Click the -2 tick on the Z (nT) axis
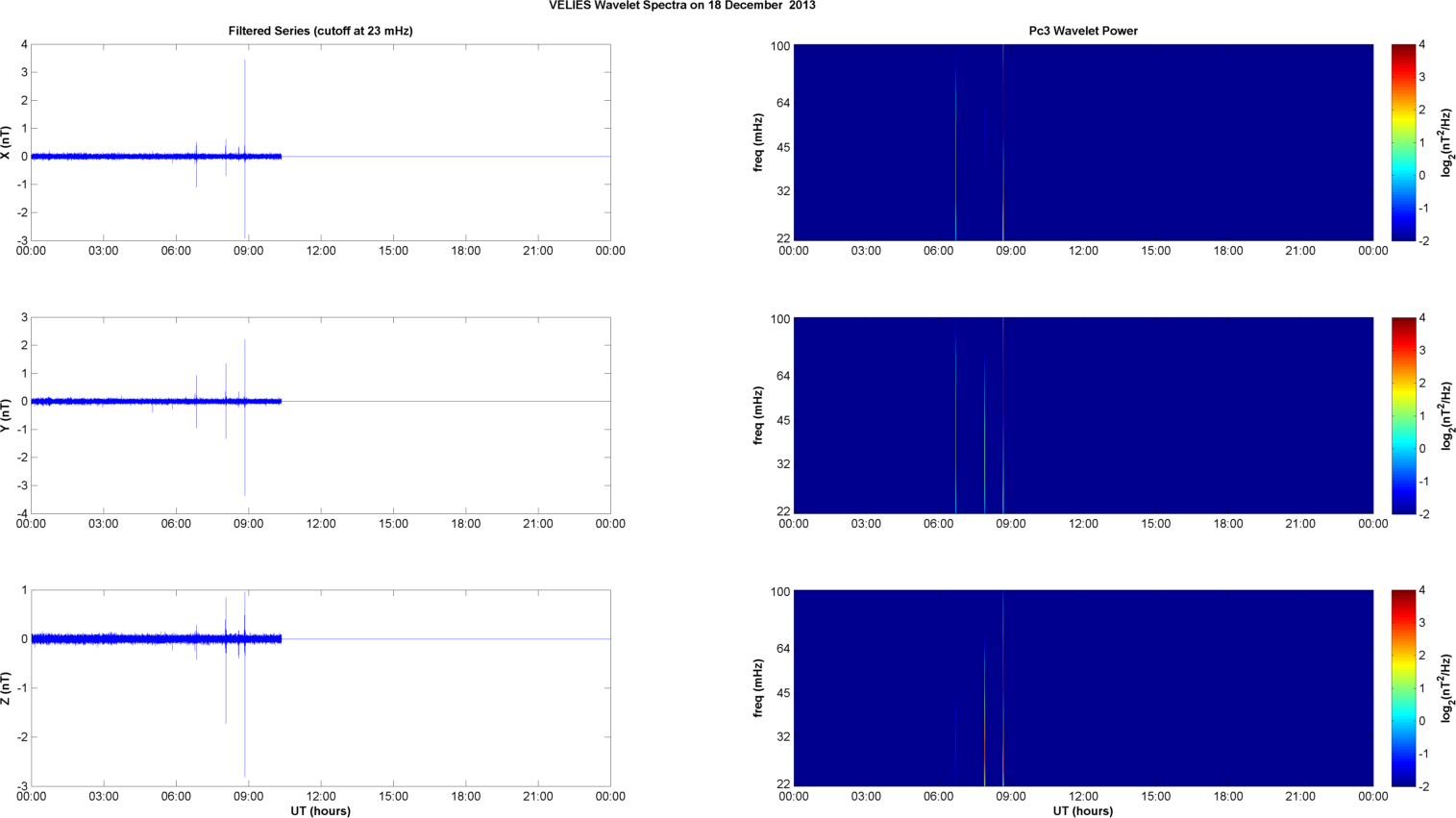 click(21, 737)
